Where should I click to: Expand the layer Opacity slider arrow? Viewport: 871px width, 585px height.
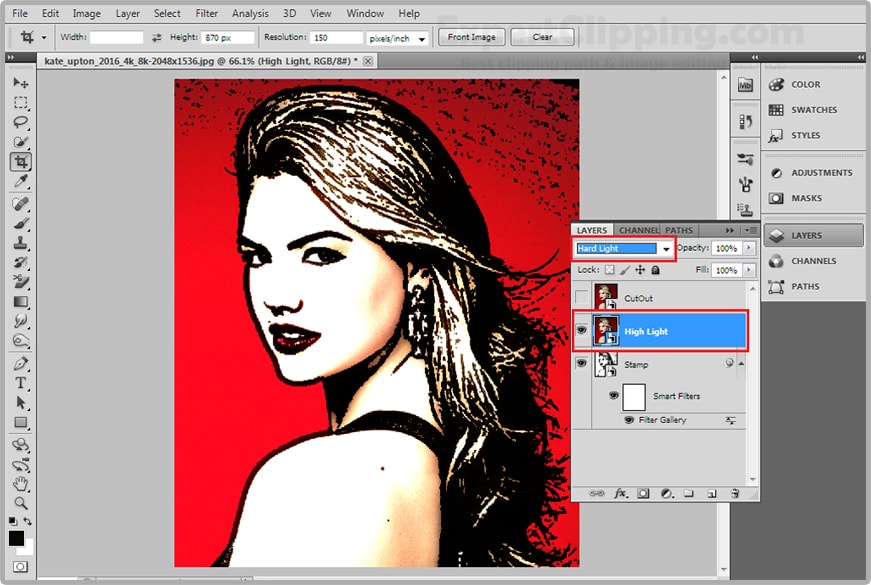pyautogui.click(x=748, y=248)
